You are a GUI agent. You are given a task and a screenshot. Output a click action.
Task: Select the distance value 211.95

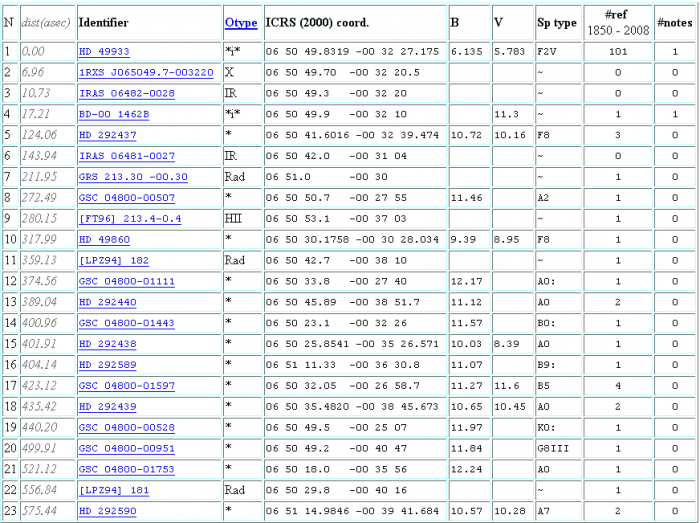pyautogui.click(x=39, y=177)
